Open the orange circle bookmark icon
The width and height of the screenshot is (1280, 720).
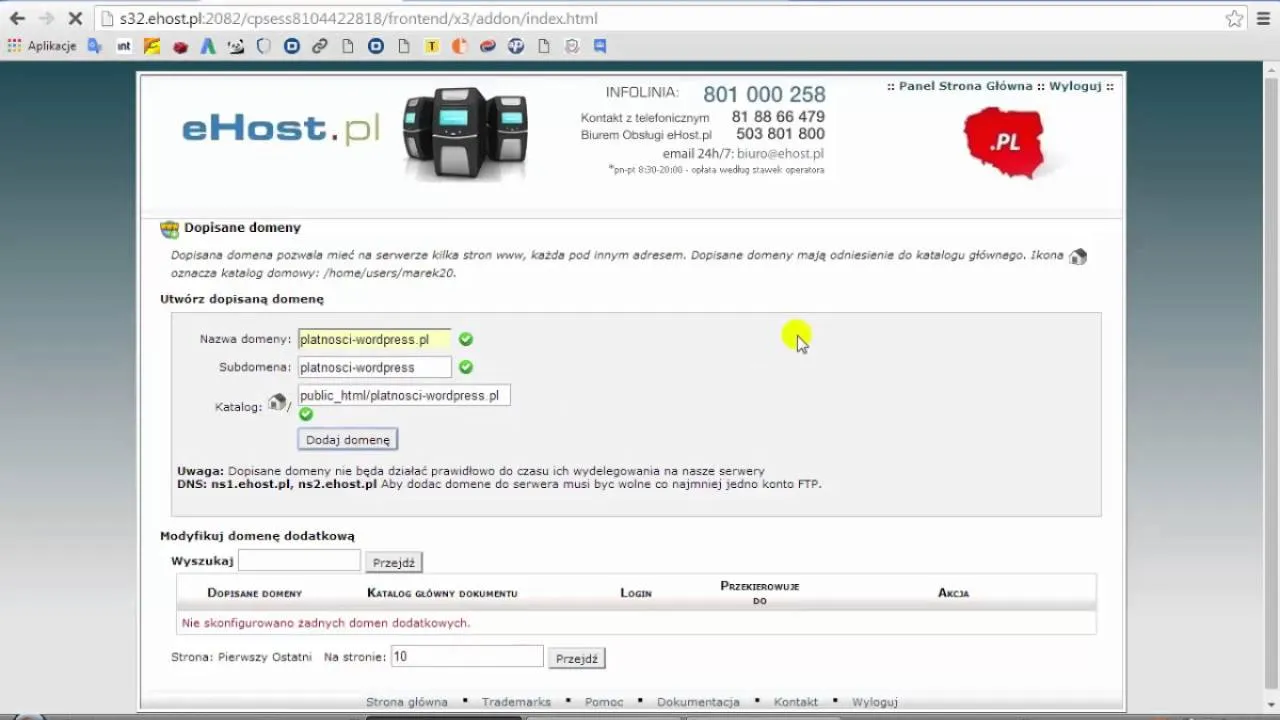460,46
